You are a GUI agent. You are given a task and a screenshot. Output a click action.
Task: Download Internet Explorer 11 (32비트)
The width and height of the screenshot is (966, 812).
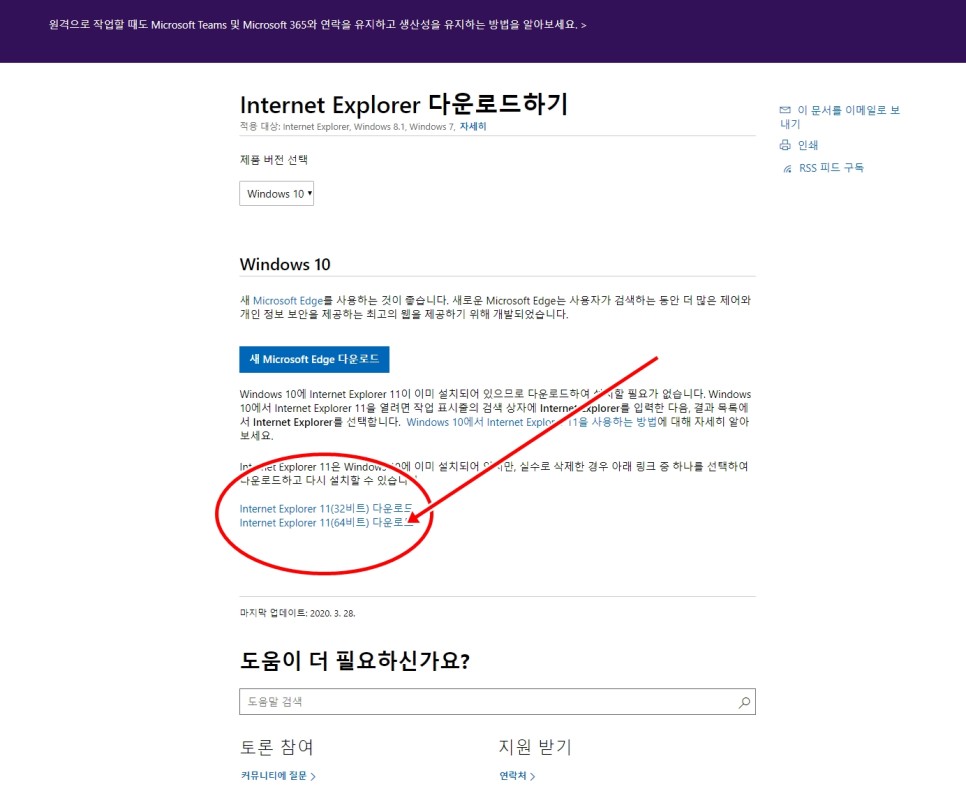point(326,508)
